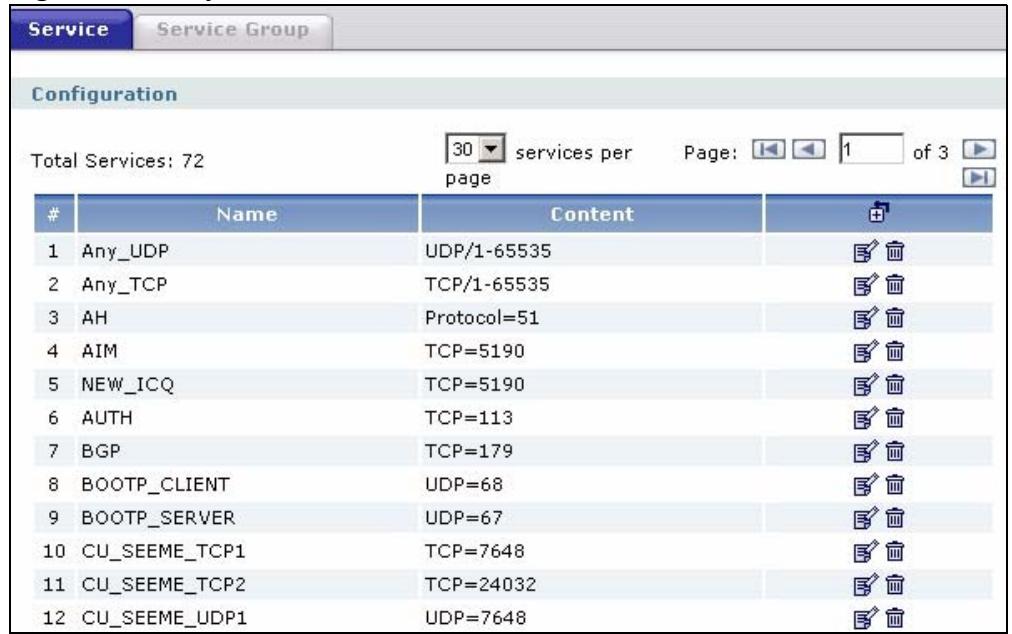Viewport: 1012px width, 634px height.
Task: Open the services per page dropdown
Action: (476, 150)
